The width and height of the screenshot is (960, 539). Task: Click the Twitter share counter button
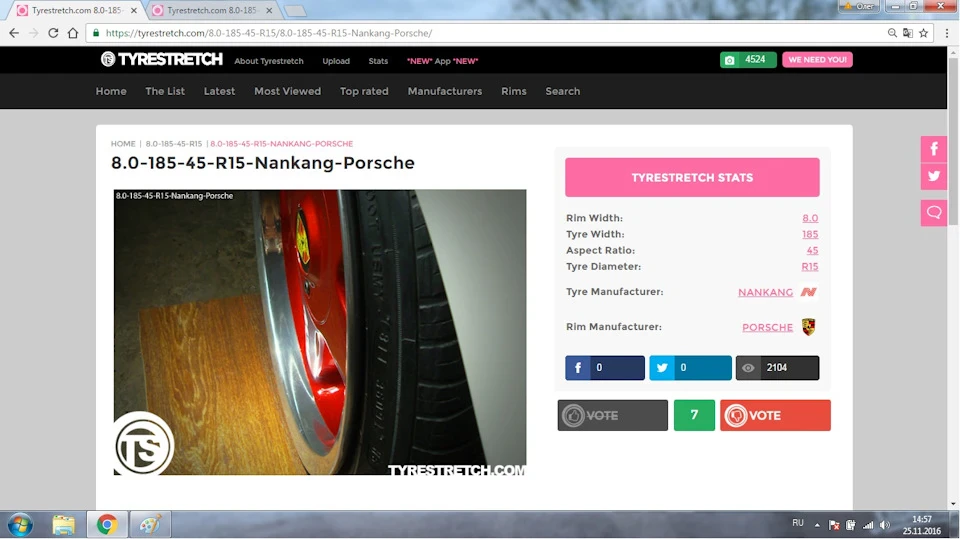coord(690,368)
